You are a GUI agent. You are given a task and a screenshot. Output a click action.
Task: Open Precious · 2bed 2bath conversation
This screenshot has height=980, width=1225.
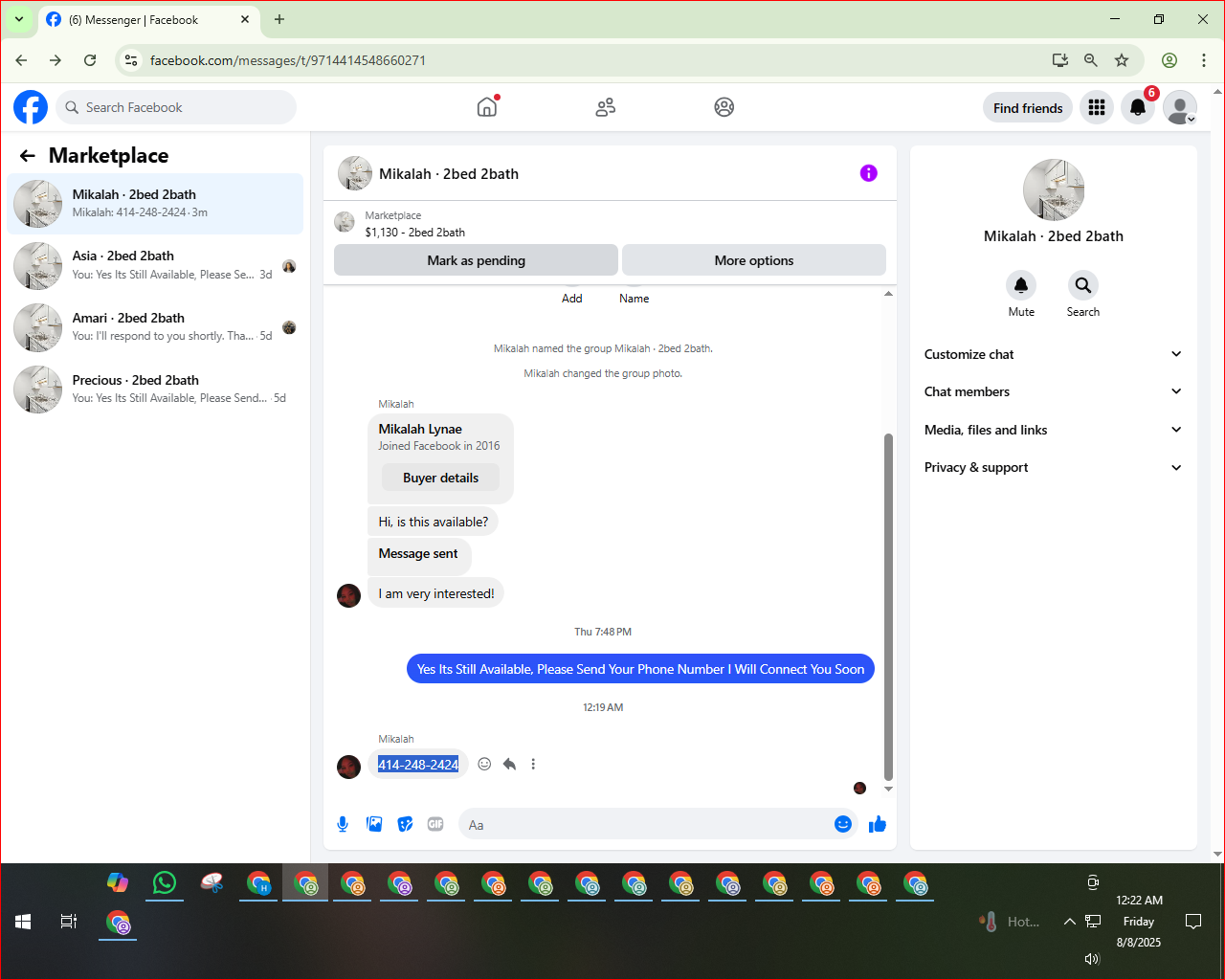155,390
